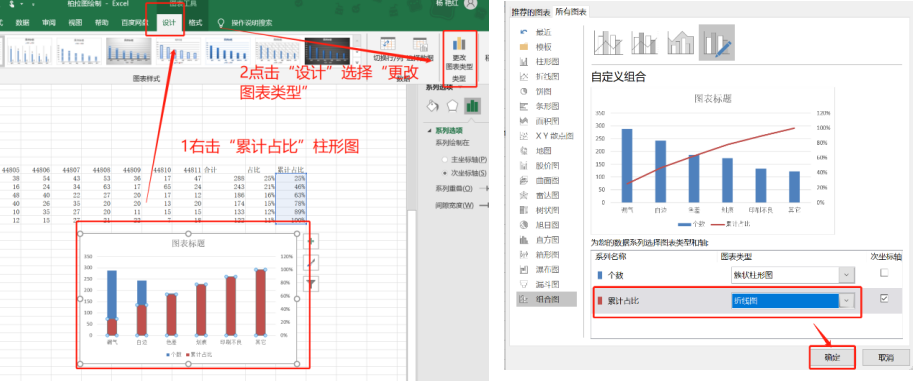Screen dimensions: 914x381
Task: Open chart type dropdown for 个数 series
Action: click(x=845, y=275)
